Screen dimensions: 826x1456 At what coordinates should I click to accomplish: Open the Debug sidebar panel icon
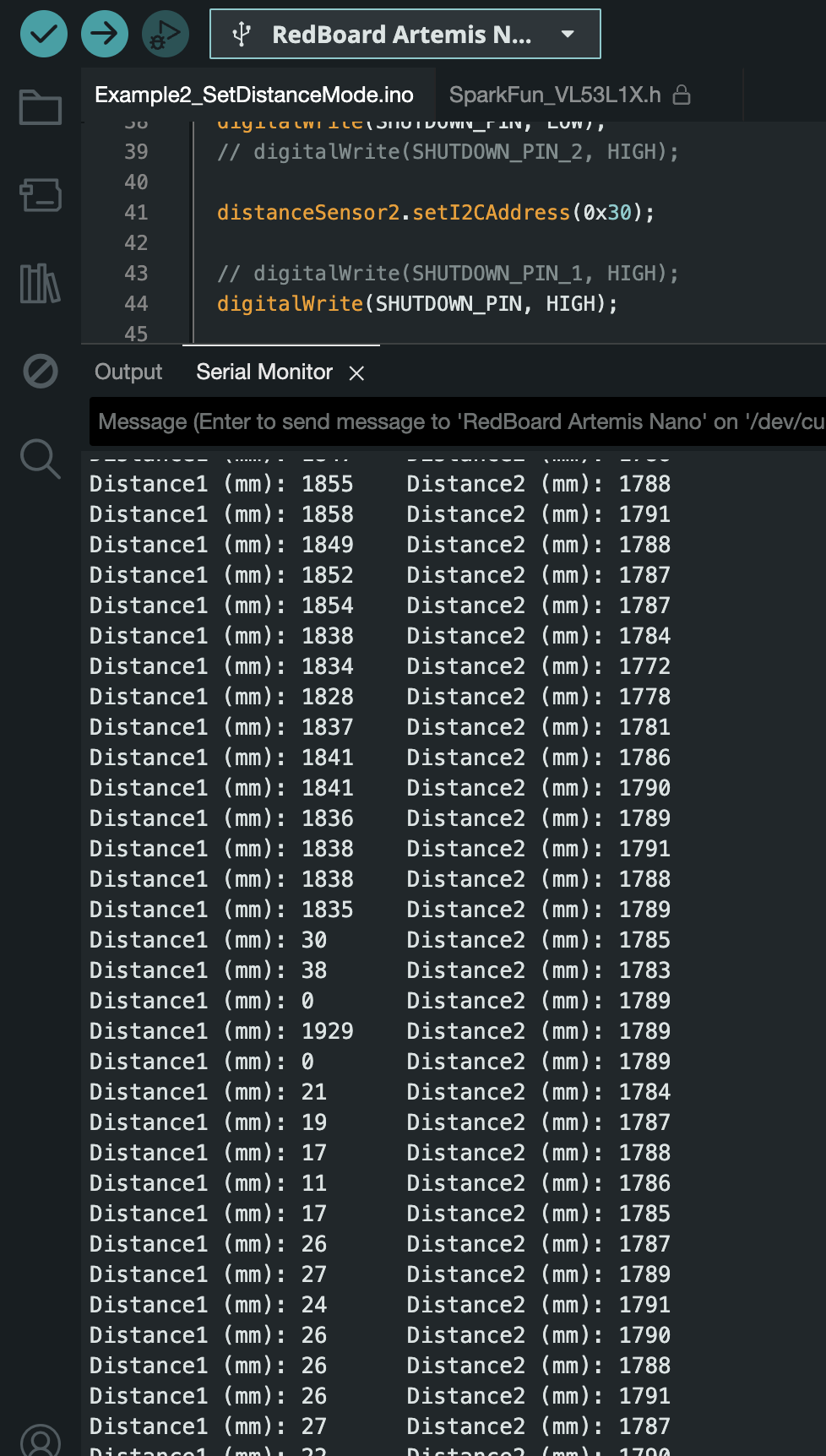click(x=41, y=371)
